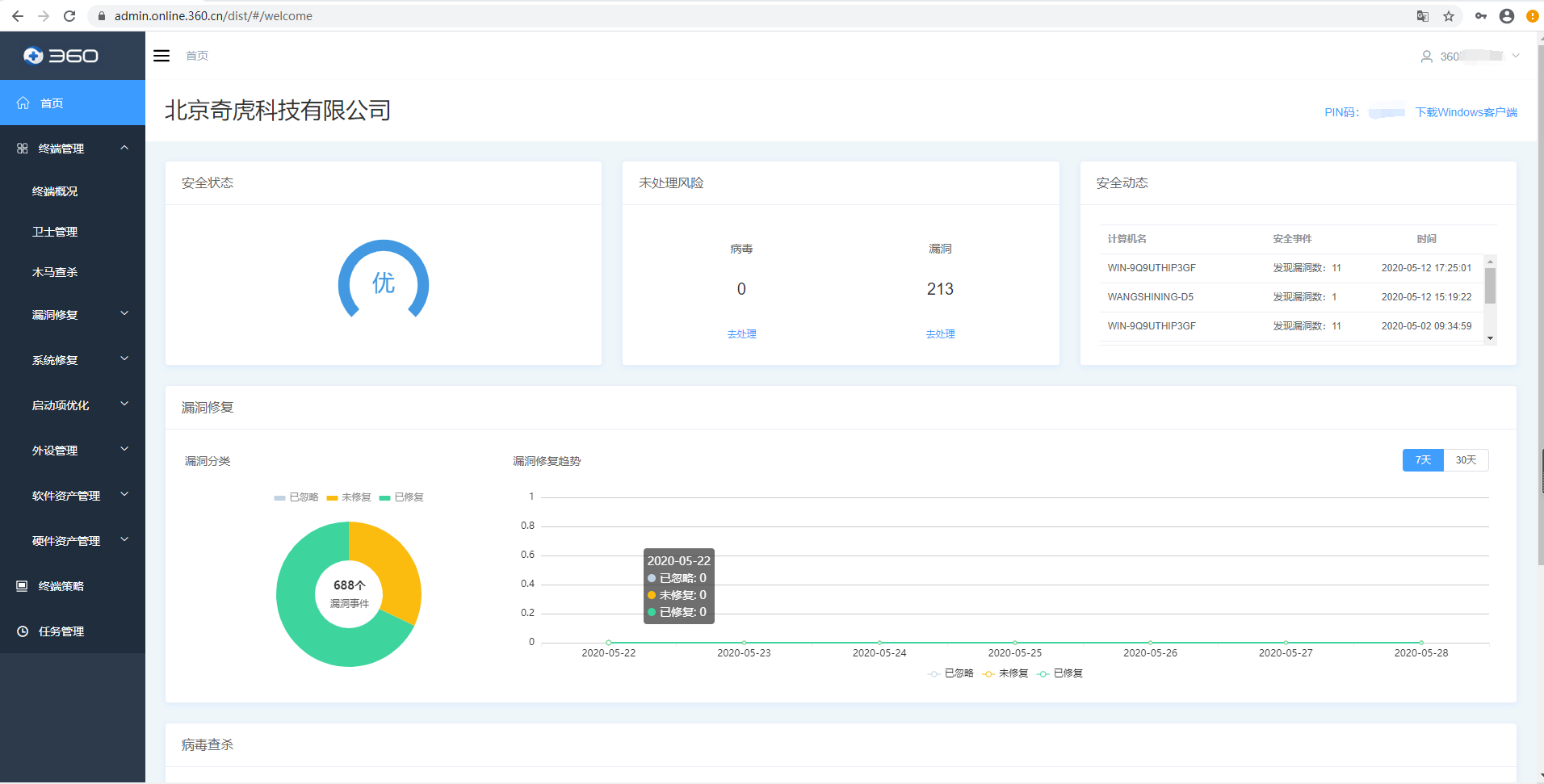Click the 安全动态 table scrollbar down arrow
The height and width of the screenshot is (784, 1544).
(1491, 338)
